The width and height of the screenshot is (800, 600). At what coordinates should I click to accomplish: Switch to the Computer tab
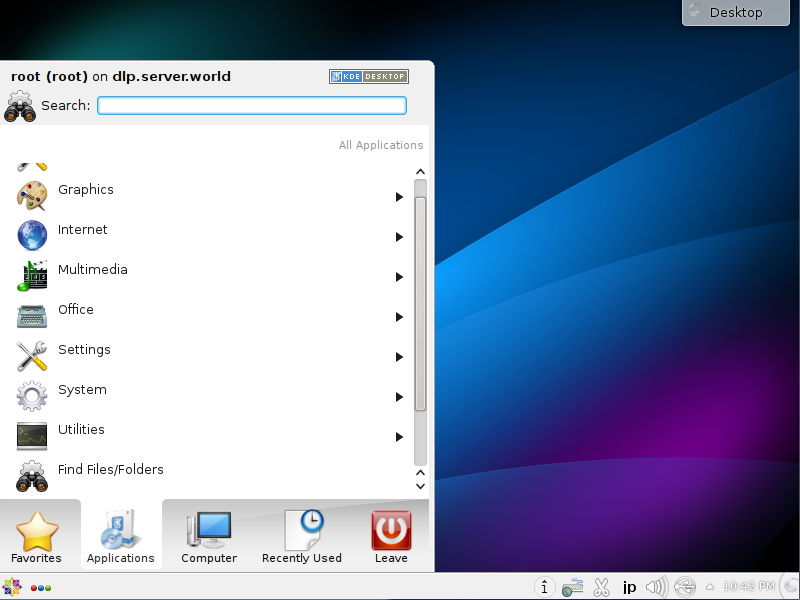pyautogui.click(x=208, y=533)
